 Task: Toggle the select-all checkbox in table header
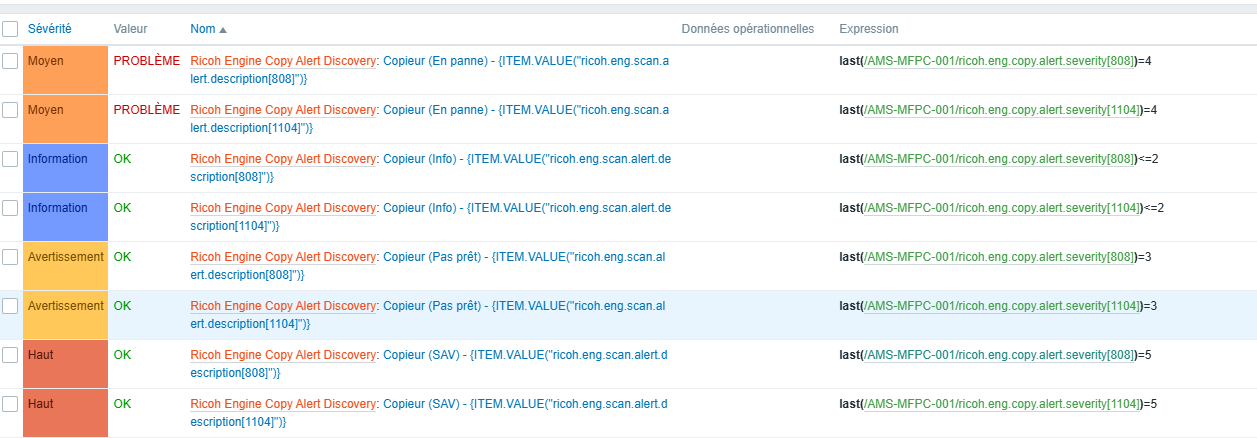10,29
